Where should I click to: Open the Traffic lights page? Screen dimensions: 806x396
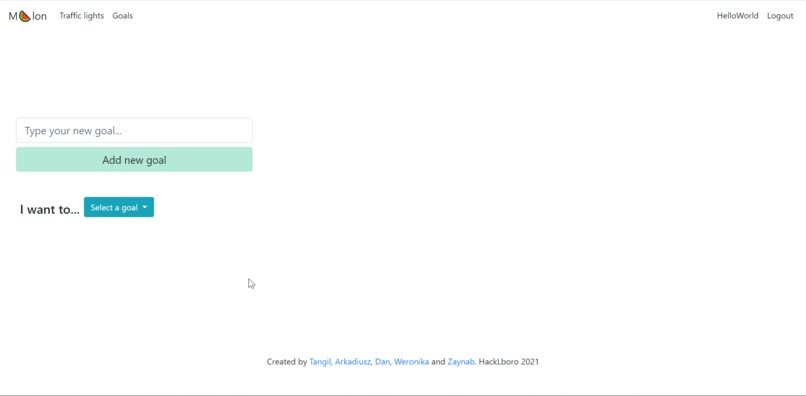[82, 16]
